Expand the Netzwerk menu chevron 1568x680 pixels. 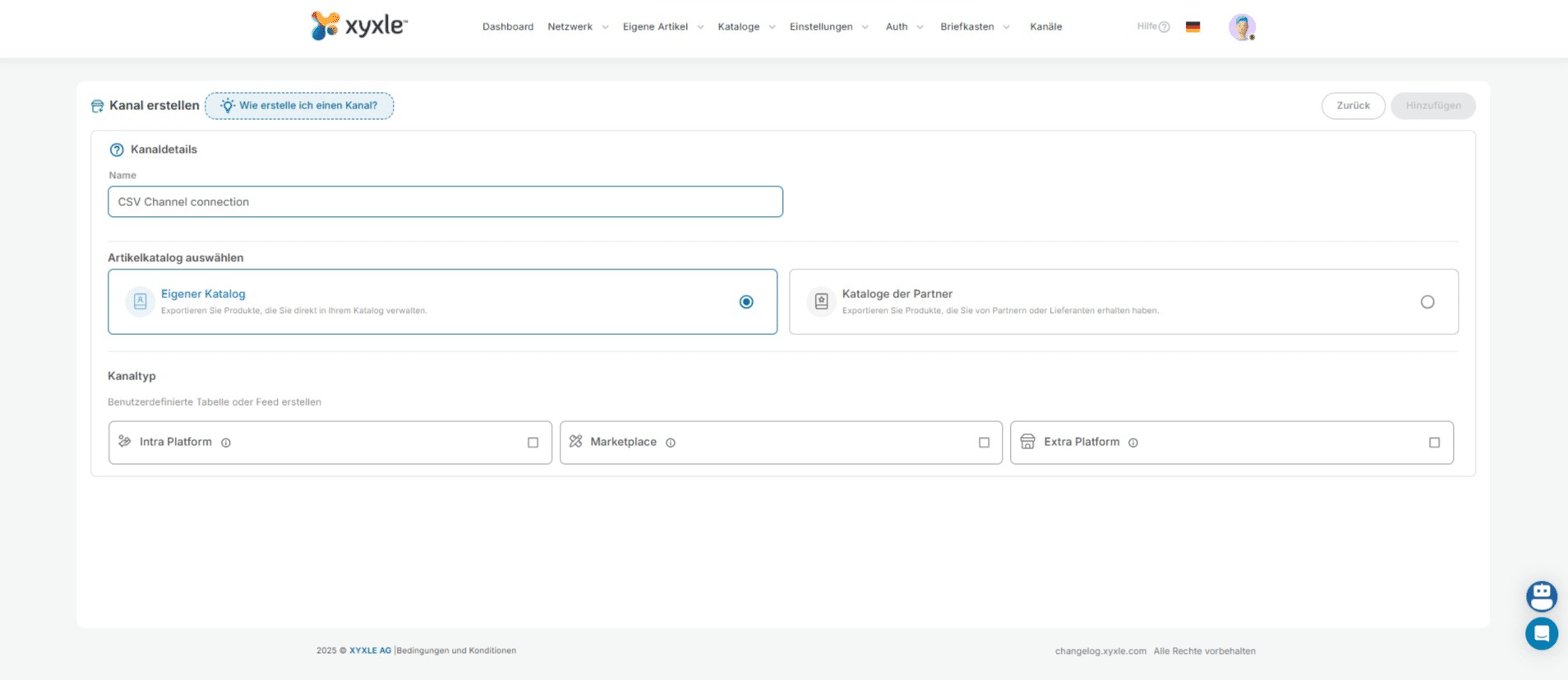point(606,27)
